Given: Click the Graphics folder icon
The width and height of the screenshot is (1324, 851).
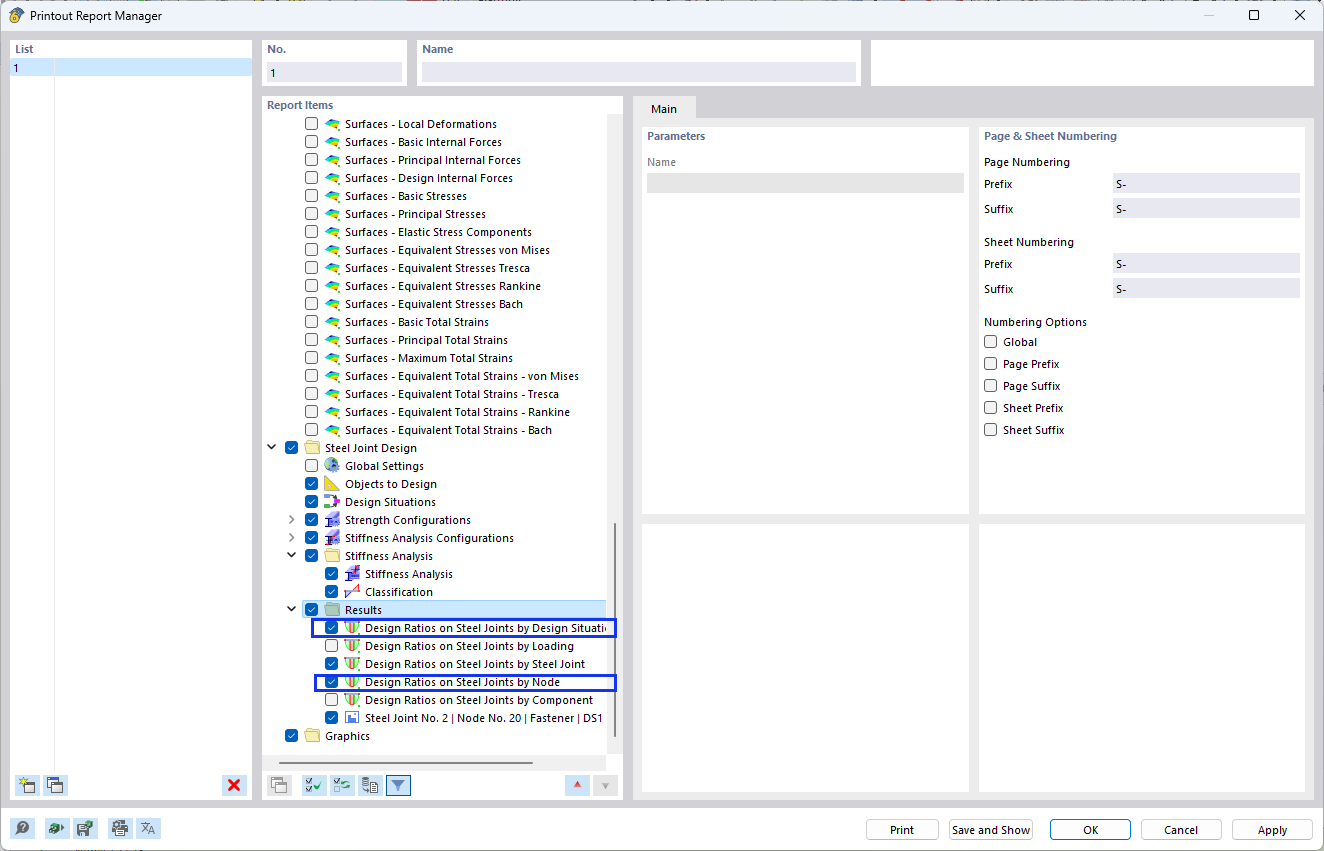Looking at the screenshot, I should (x=312, y=736).
